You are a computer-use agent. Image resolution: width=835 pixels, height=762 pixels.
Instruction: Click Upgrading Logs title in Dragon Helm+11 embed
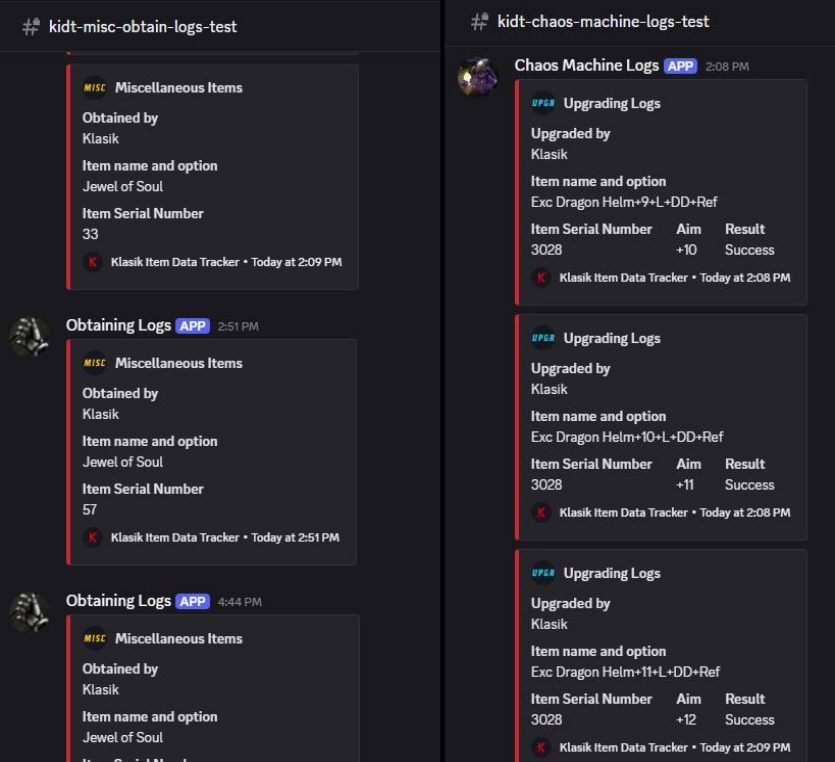click(x=611, y=573)
